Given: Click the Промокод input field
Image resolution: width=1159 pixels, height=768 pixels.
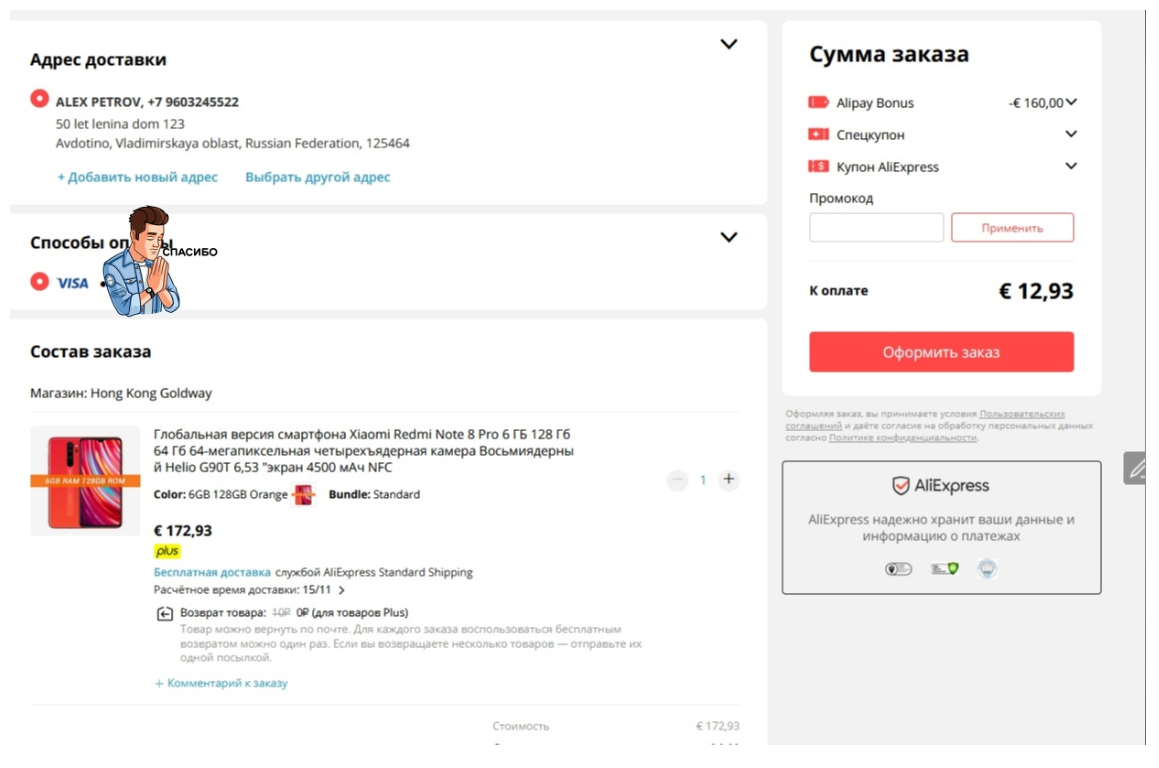Looking at the screenshot, I should (876, 227).
